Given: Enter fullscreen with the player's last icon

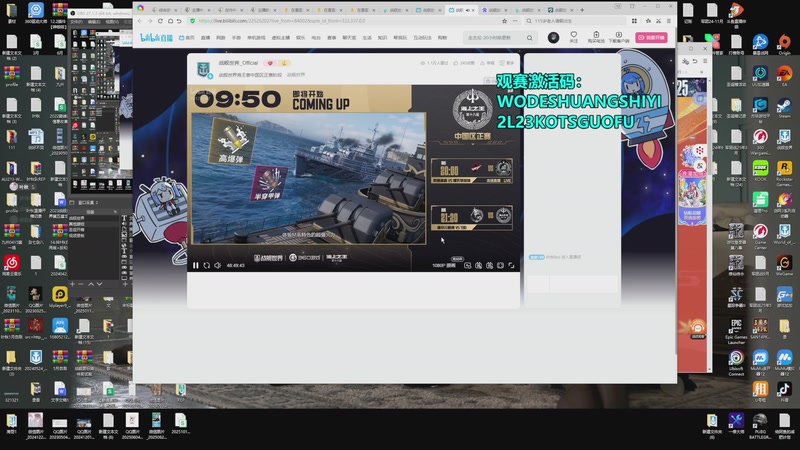Looking at the screenshot, I should point(511,265).
